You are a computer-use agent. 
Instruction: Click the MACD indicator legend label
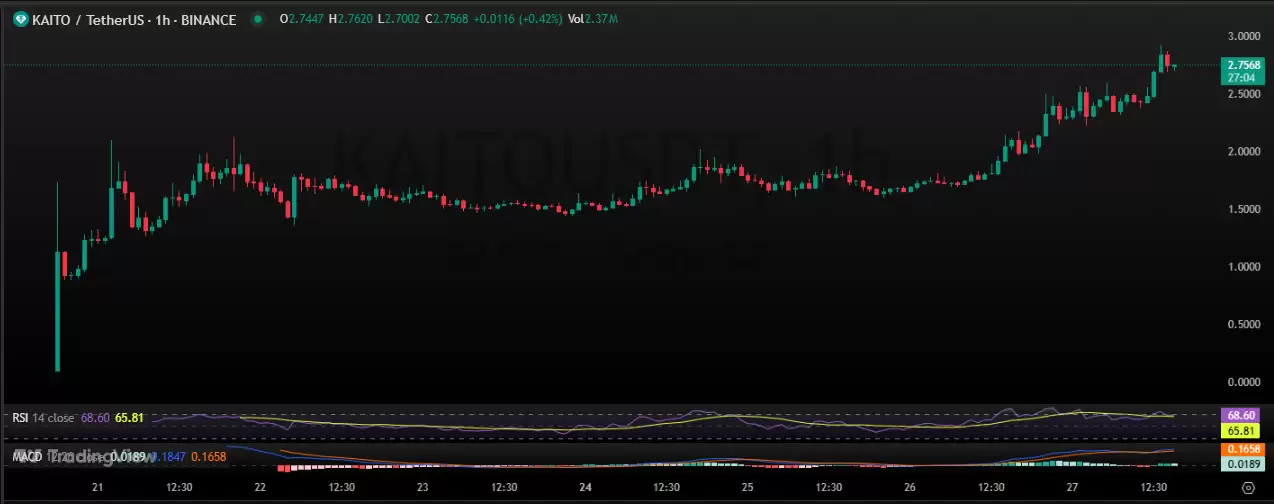click(26, 457)
